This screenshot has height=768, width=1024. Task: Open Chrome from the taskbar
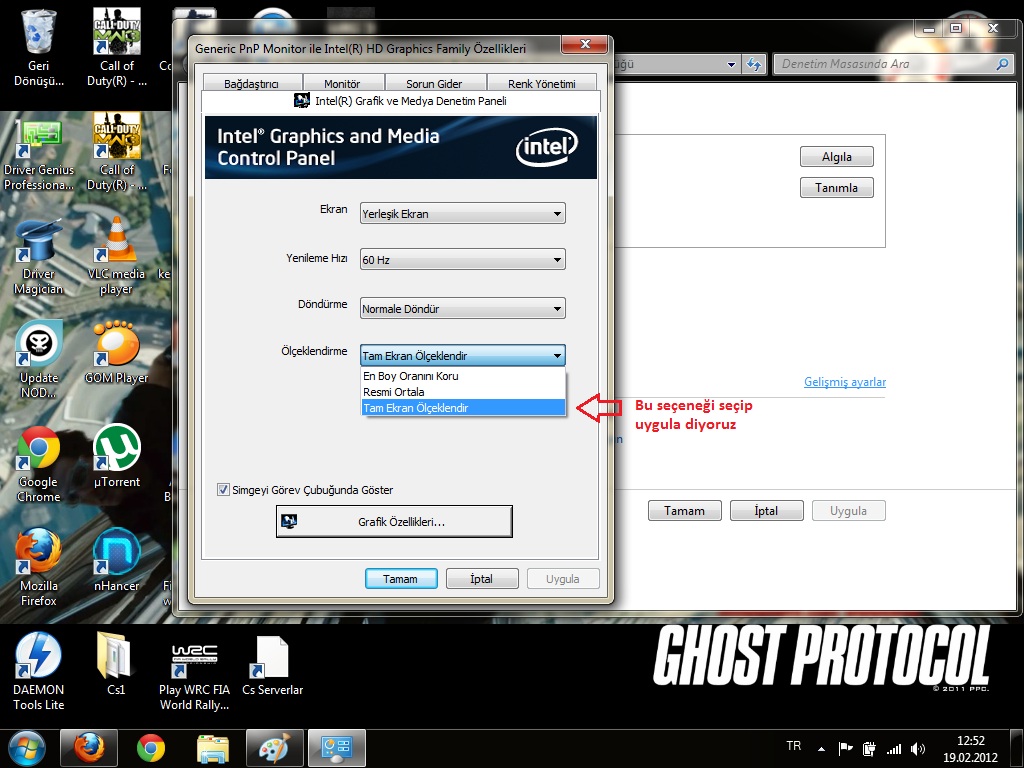pyautogui.click(x=151, y=748)
